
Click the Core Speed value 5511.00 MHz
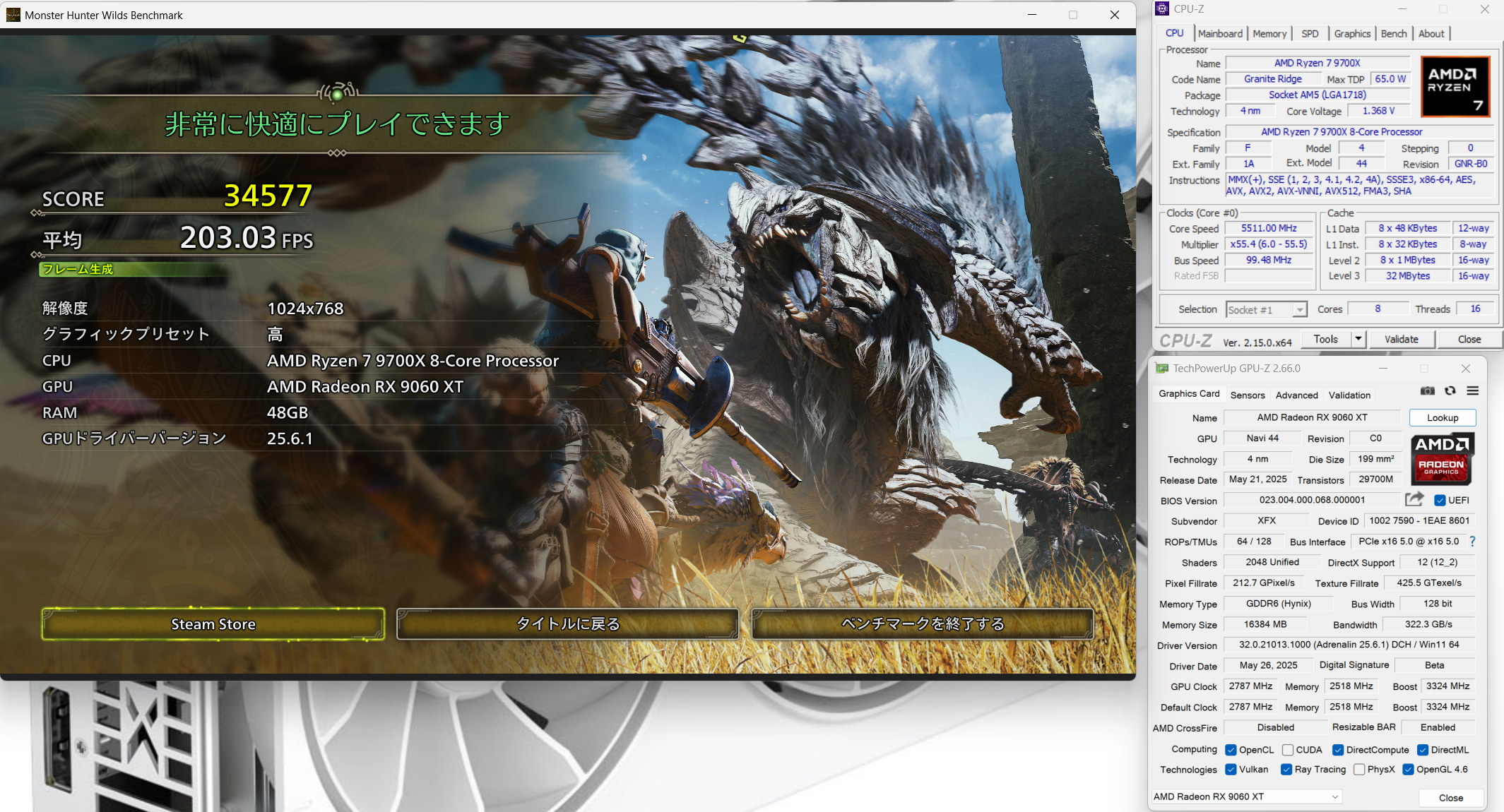(1269, 228)
